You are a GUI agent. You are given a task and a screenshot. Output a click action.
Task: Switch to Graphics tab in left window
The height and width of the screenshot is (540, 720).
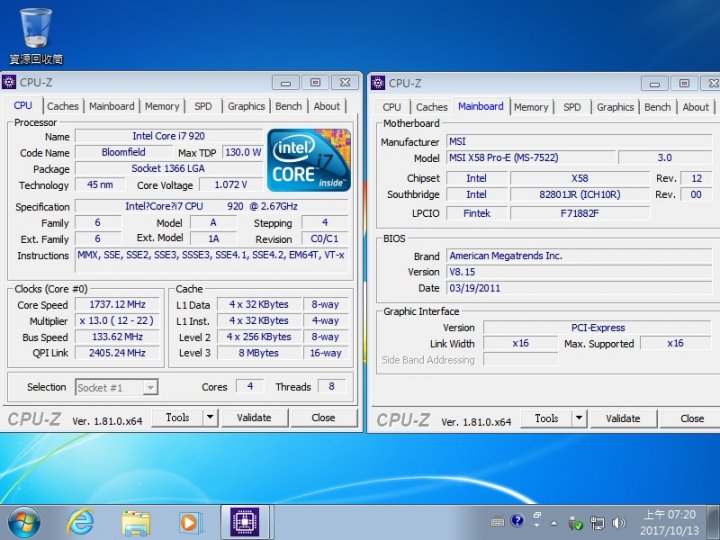point(247,107)
